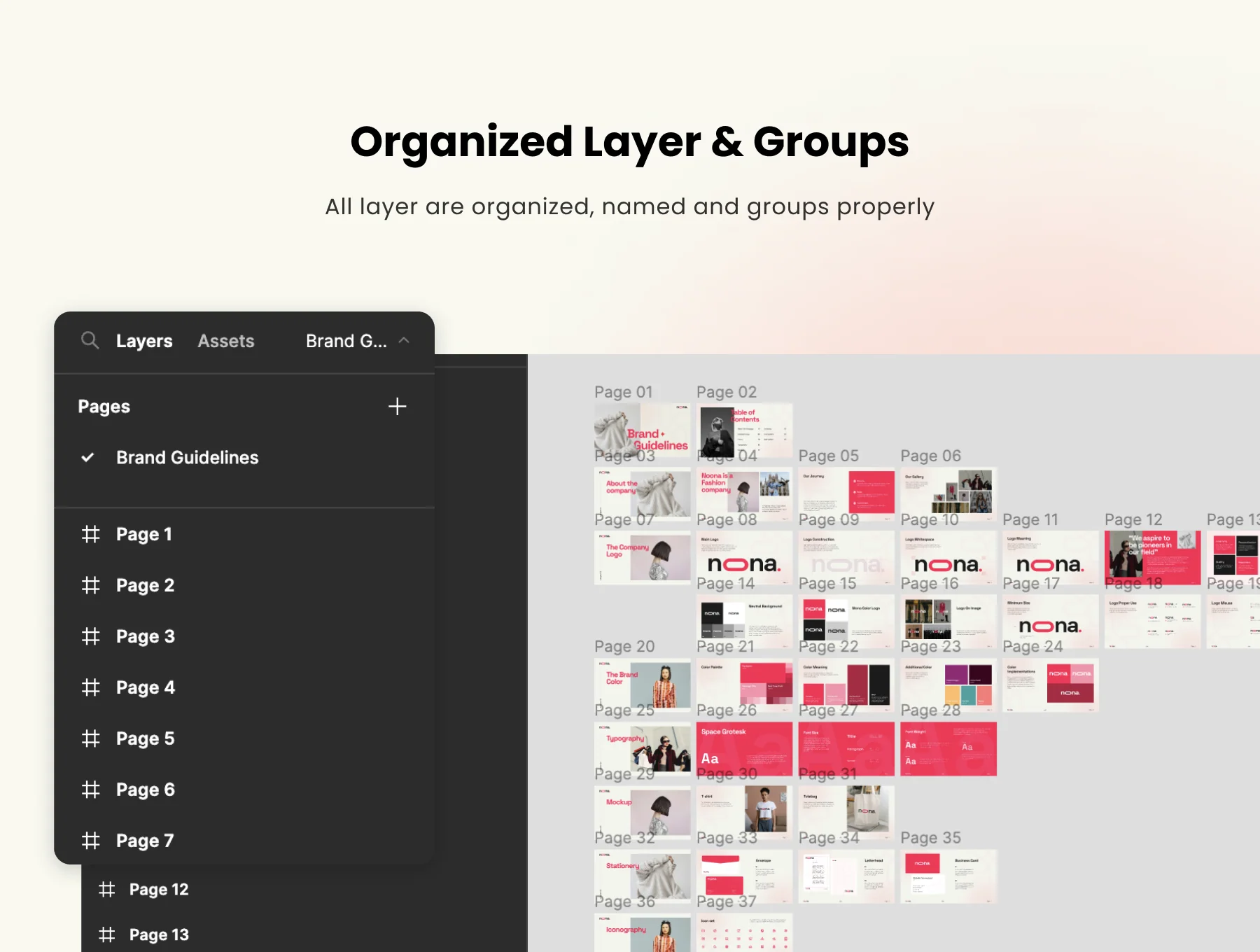Select the Noona is a Fashion company frame

click(x=744, y=493)
